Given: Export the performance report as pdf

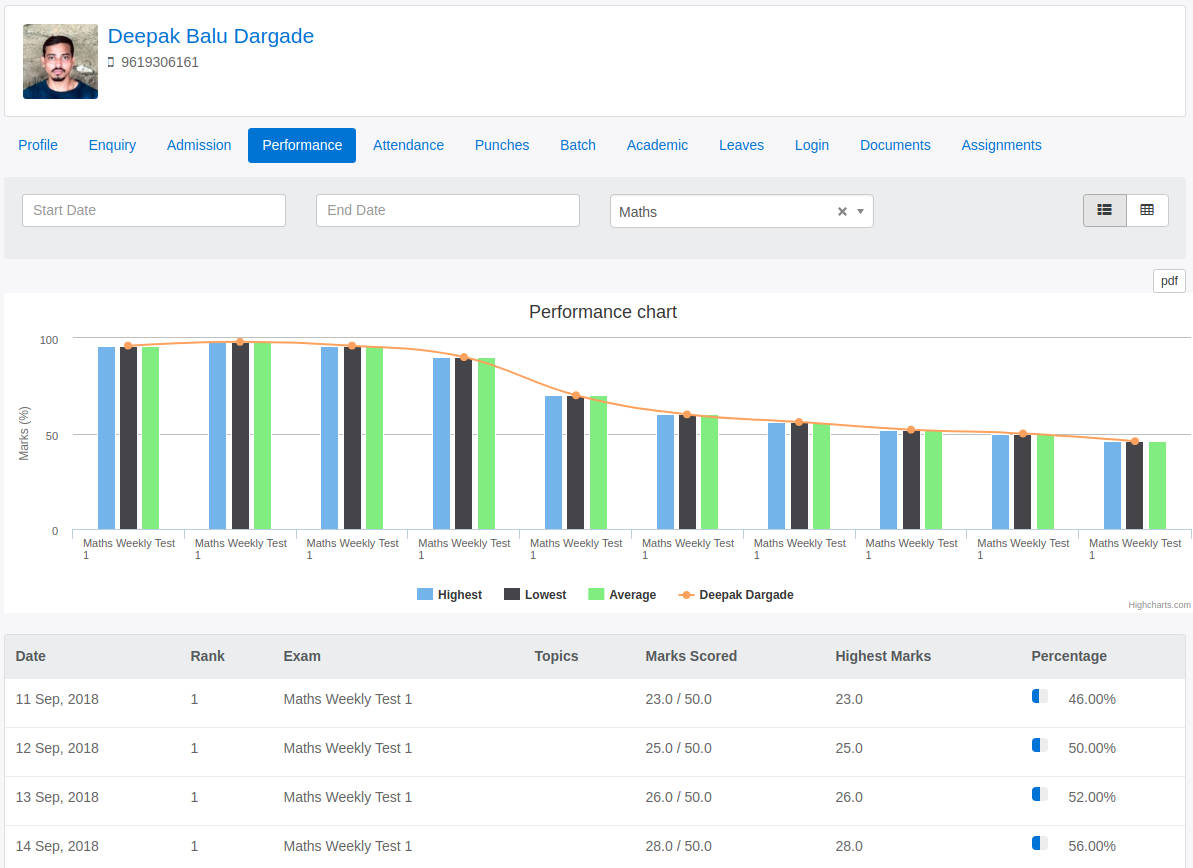Looking at the screenshot, I should (x=1168, y=281).
